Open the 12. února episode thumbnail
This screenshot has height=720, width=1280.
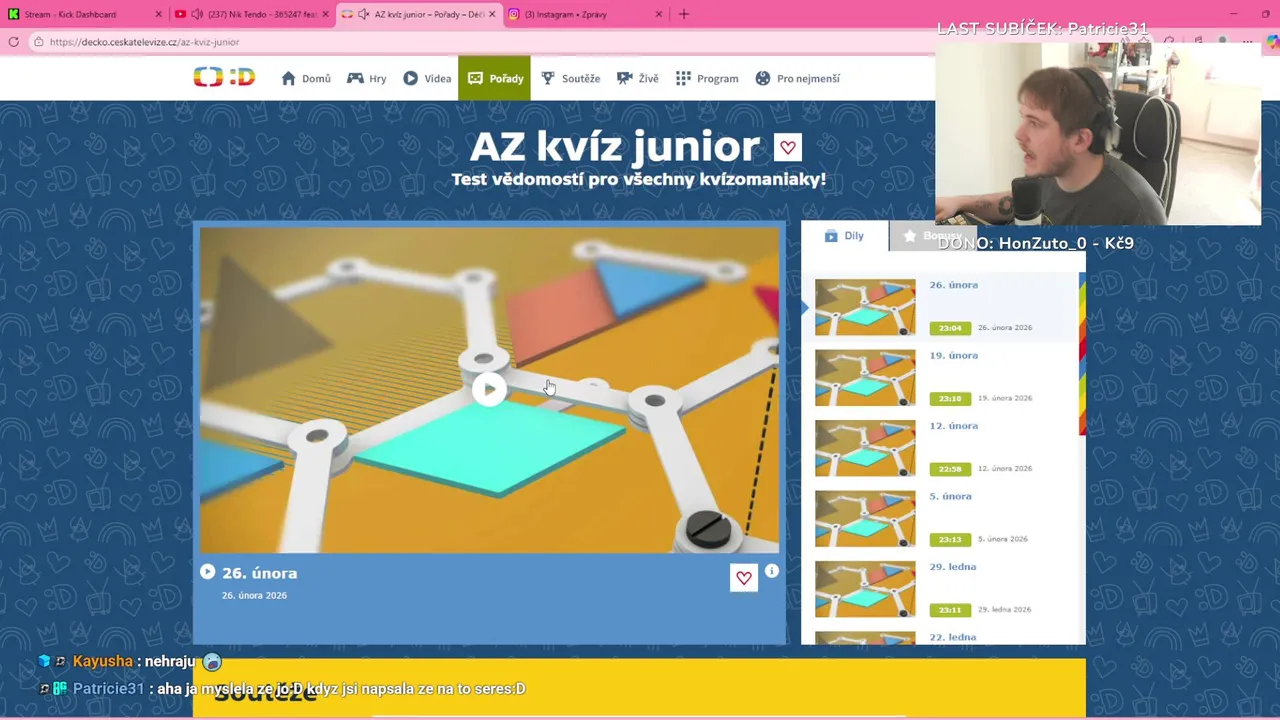[865, 448]
